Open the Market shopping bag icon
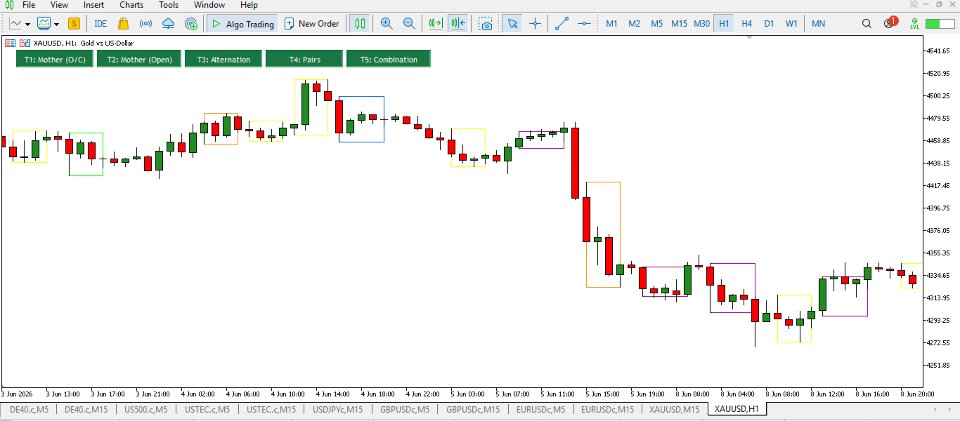The width and height of the screenshot is (960, 421). pyautogui.click(x=123, y=24)
